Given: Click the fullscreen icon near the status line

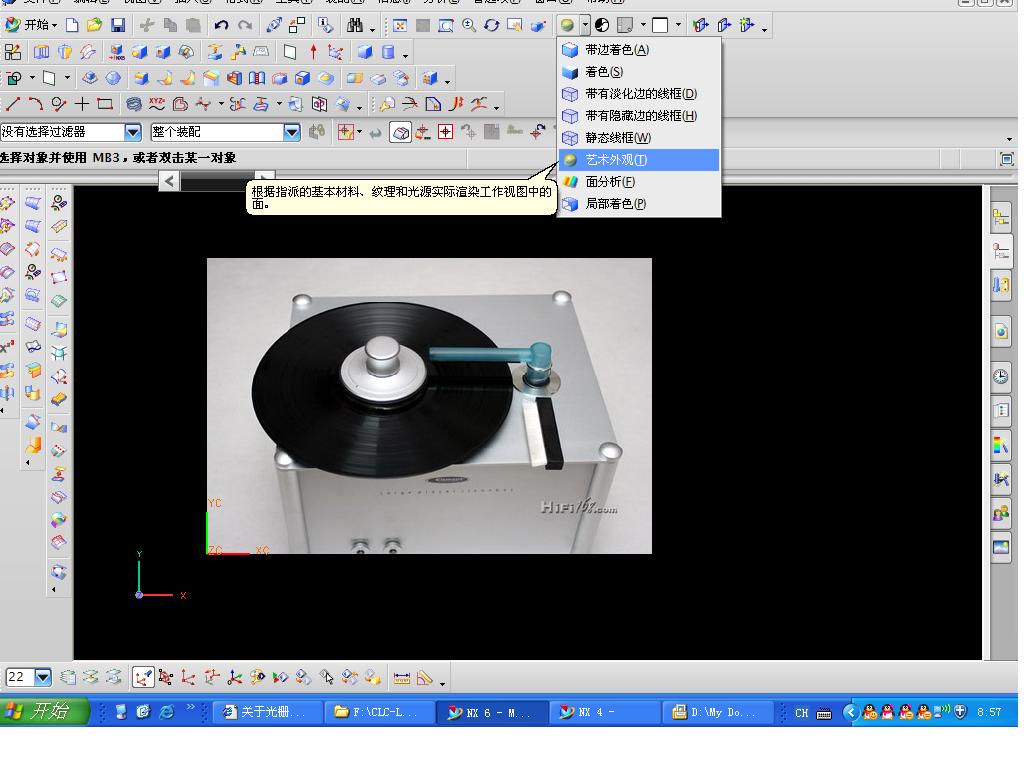Looking at the screenshot, I should tap(1006, 159).
